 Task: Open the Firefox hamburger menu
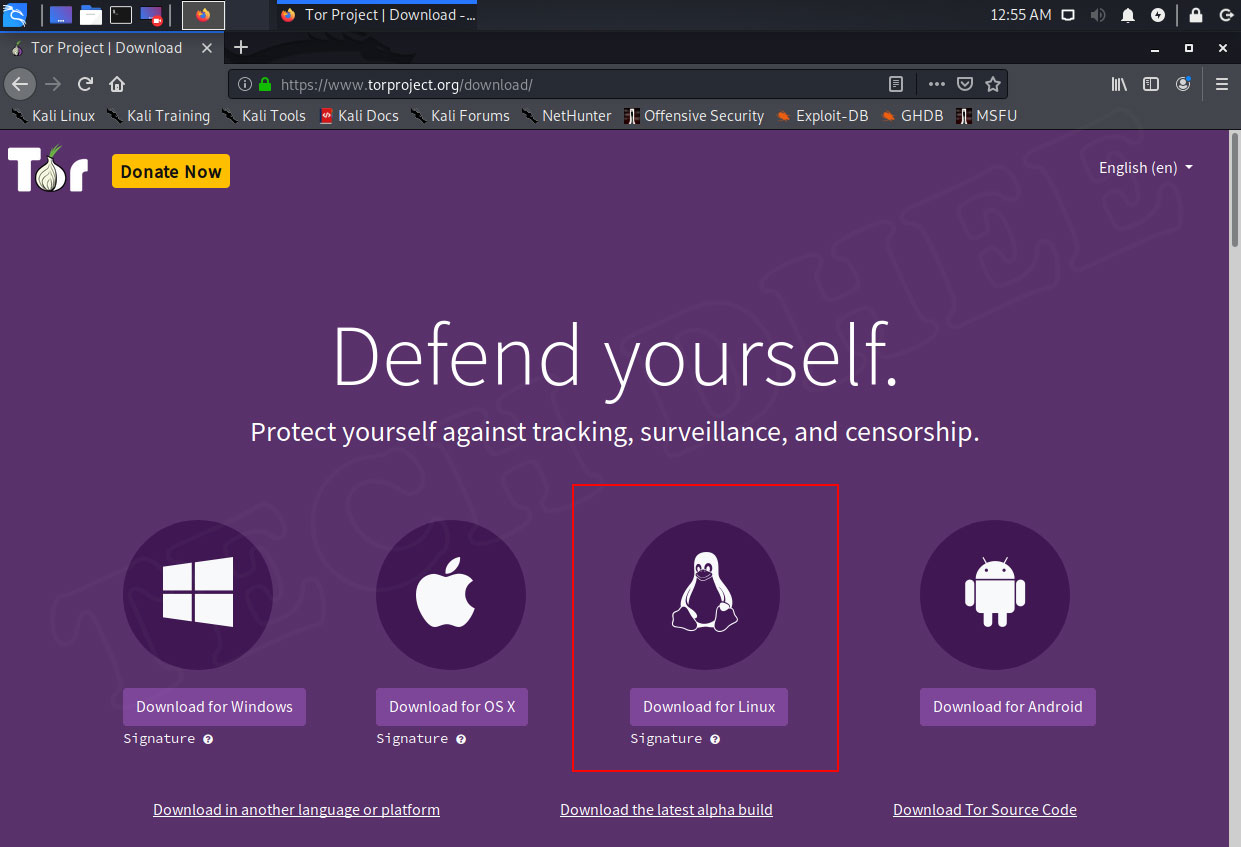(x=1221, y=84)
